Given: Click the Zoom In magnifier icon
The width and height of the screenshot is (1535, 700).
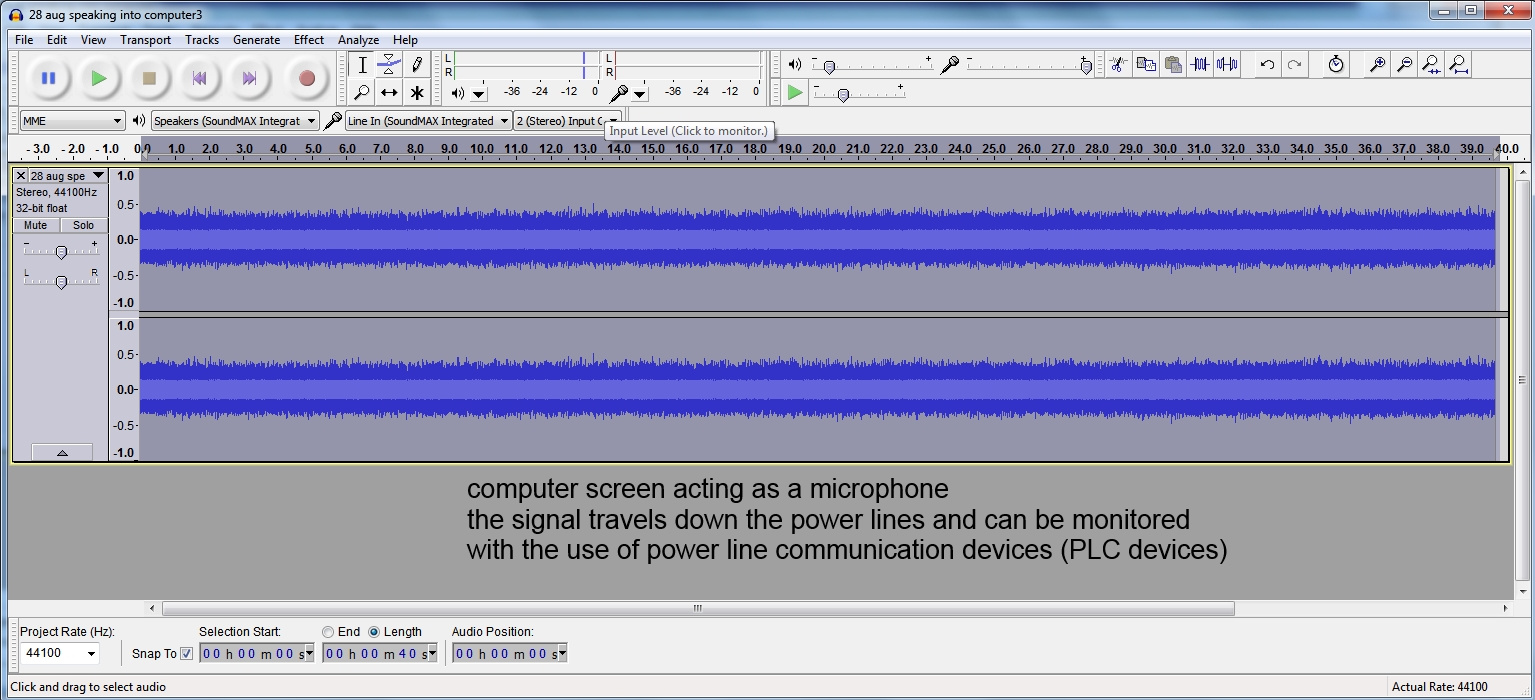Looking at the screenshot, I should (1377, 65).
